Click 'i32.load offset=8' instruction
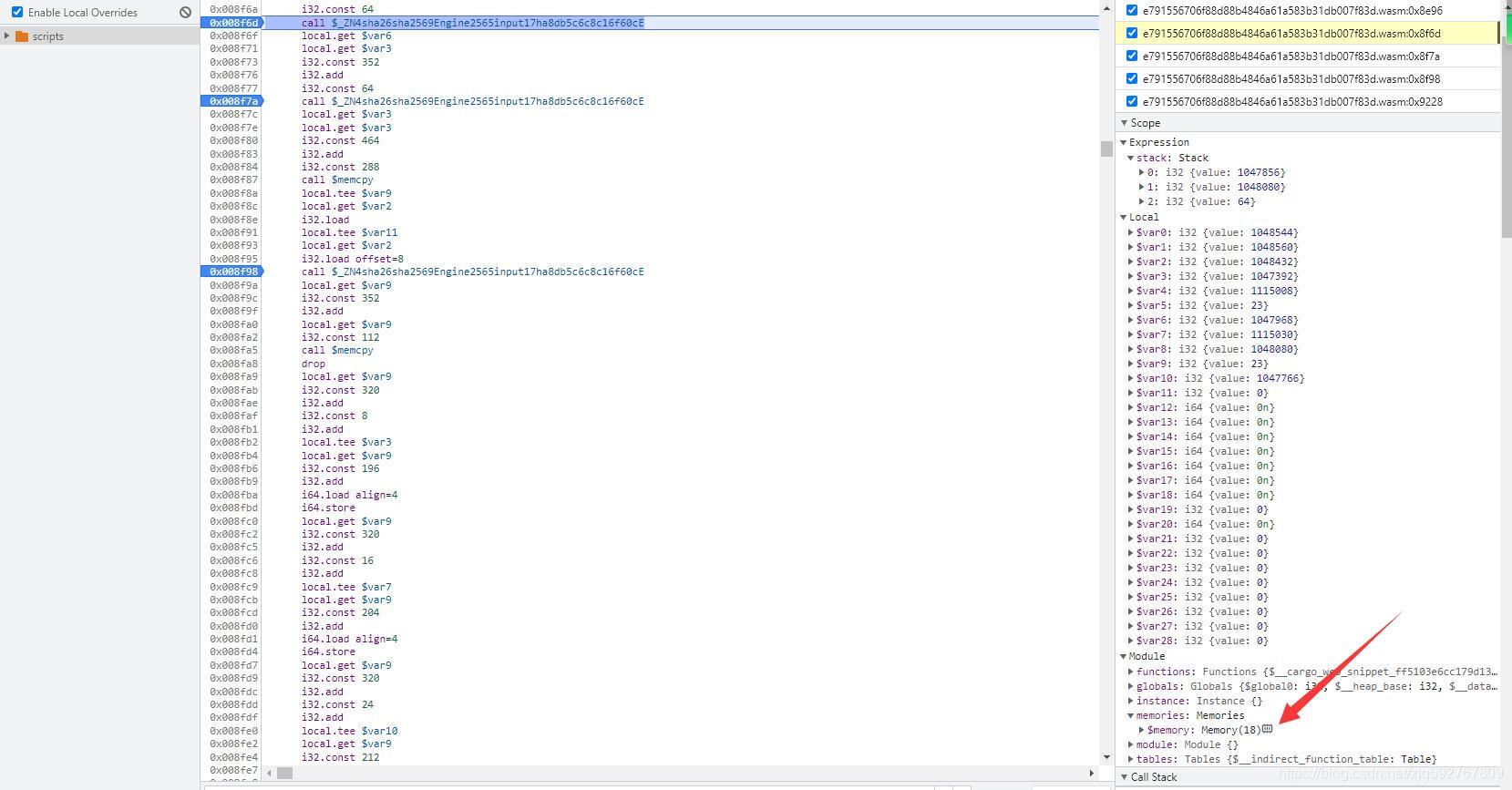Viewport: 1512px width, 790px height. point(353,259)
